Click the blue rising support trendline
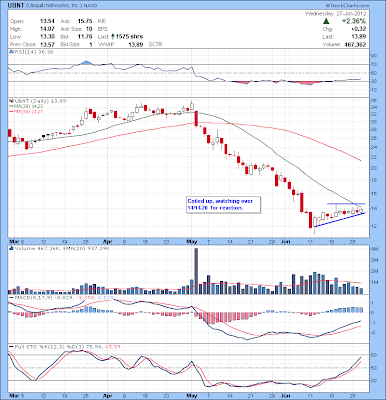This screenshot has width=386, height=400. click(339, 220)
